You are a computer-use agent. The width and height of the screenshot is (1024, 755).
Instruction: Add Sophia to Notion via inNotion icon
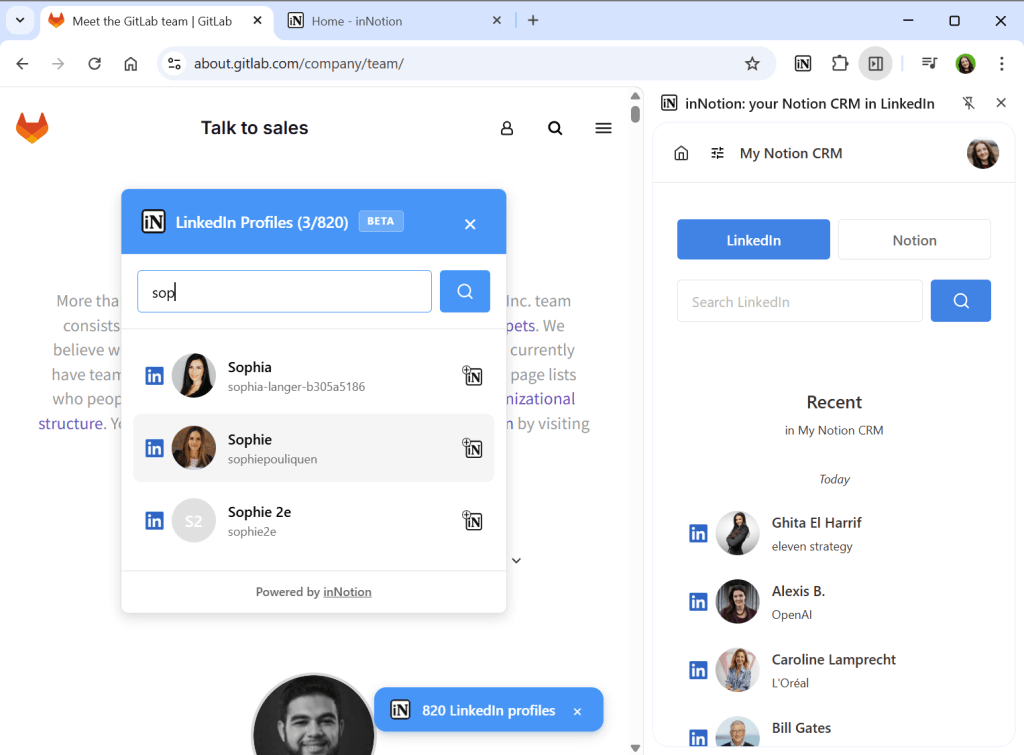[472, 376]
